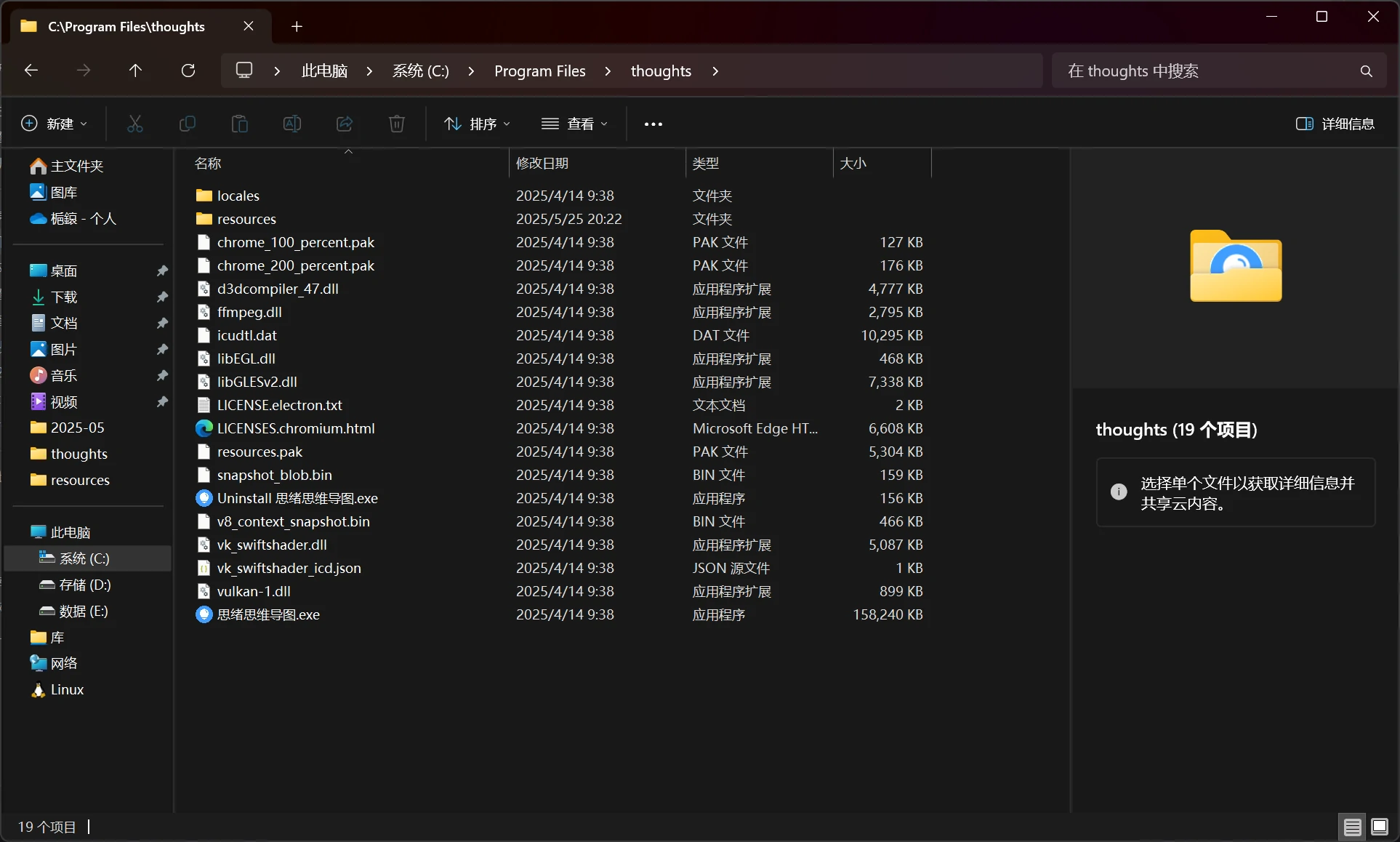Expand chevron after thoughts in breadcrumb
Screen dimensions: 1400x842
coord(715,71)
